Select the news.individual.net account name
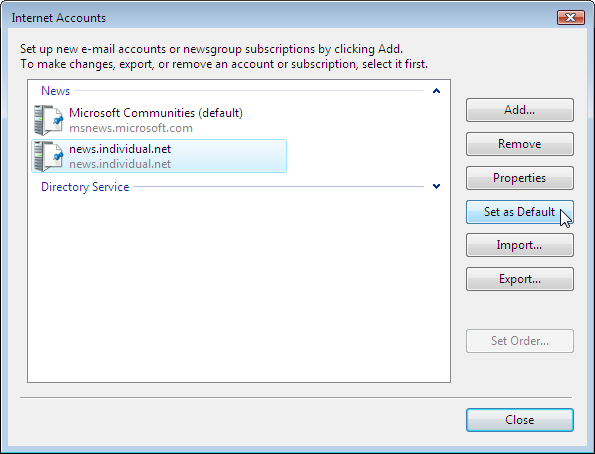The image size is (595, 454). tap(120, 149)
